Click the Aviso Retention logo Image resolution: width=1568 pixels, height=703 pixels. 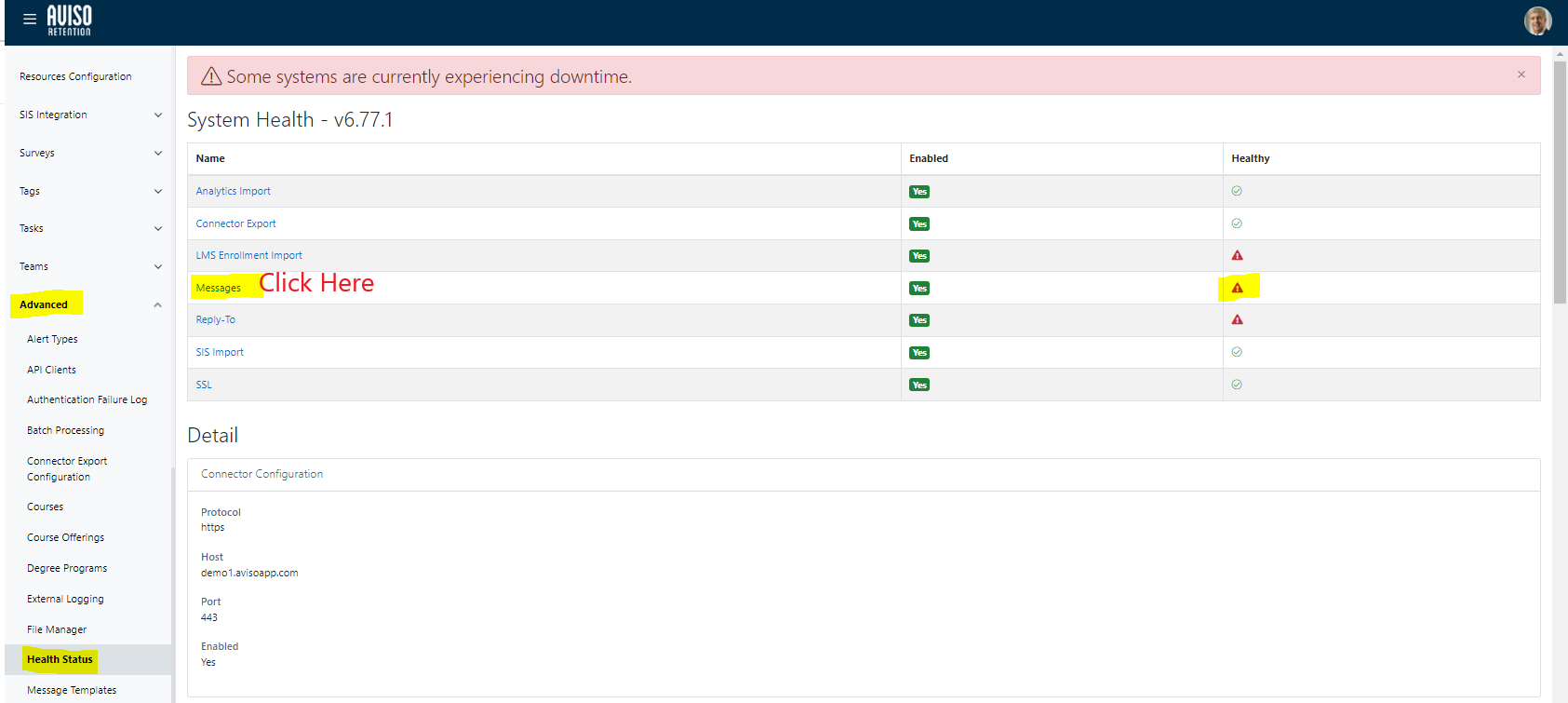click(x=70, y=20)
